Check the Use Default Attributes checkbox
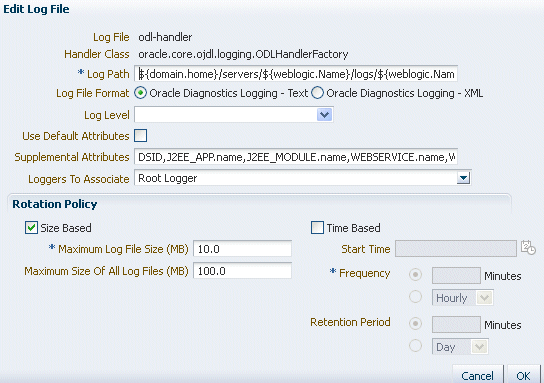544x383 pixels. [x=141, y=136]
